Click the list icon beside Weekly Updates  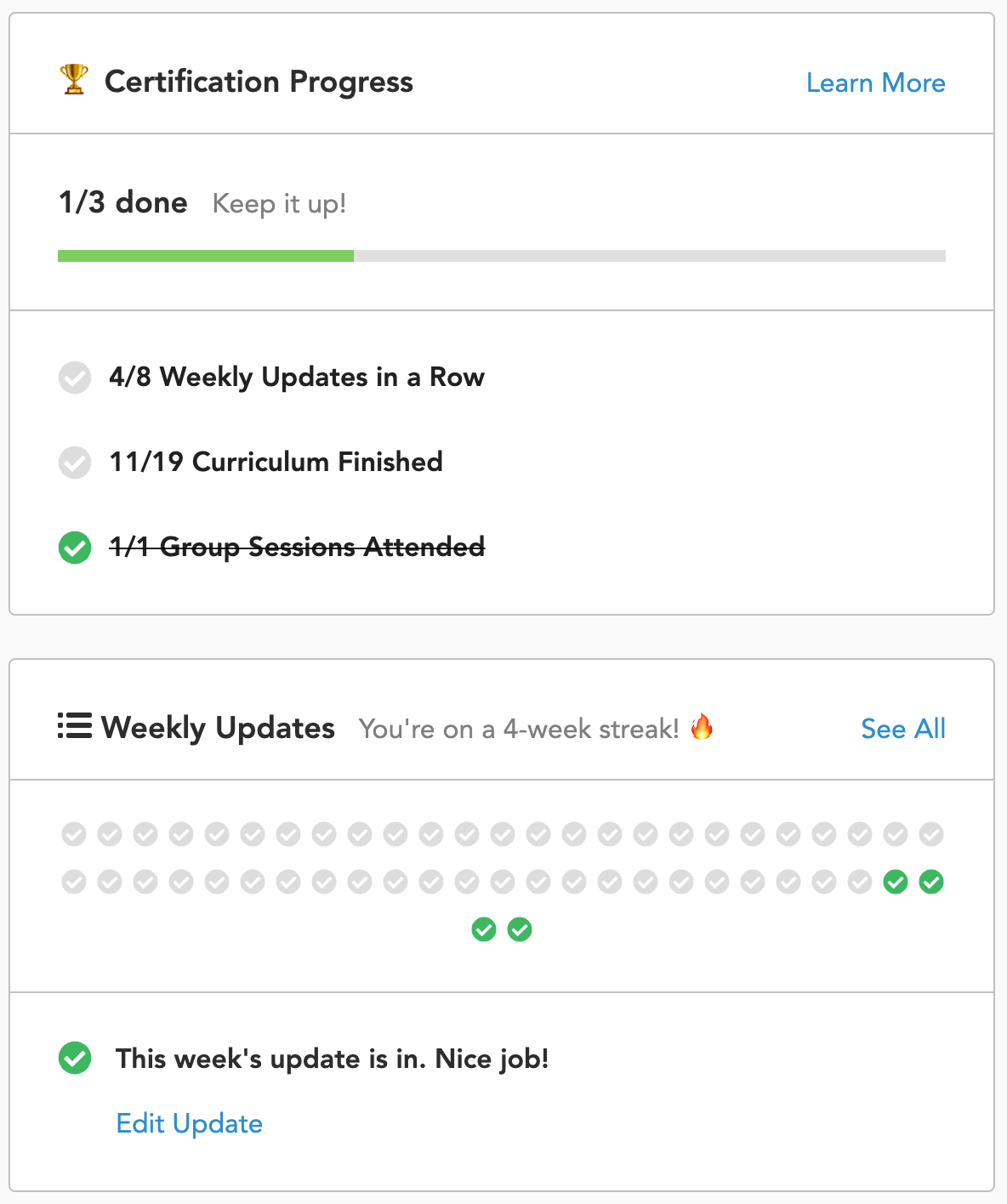coord(75,726)
